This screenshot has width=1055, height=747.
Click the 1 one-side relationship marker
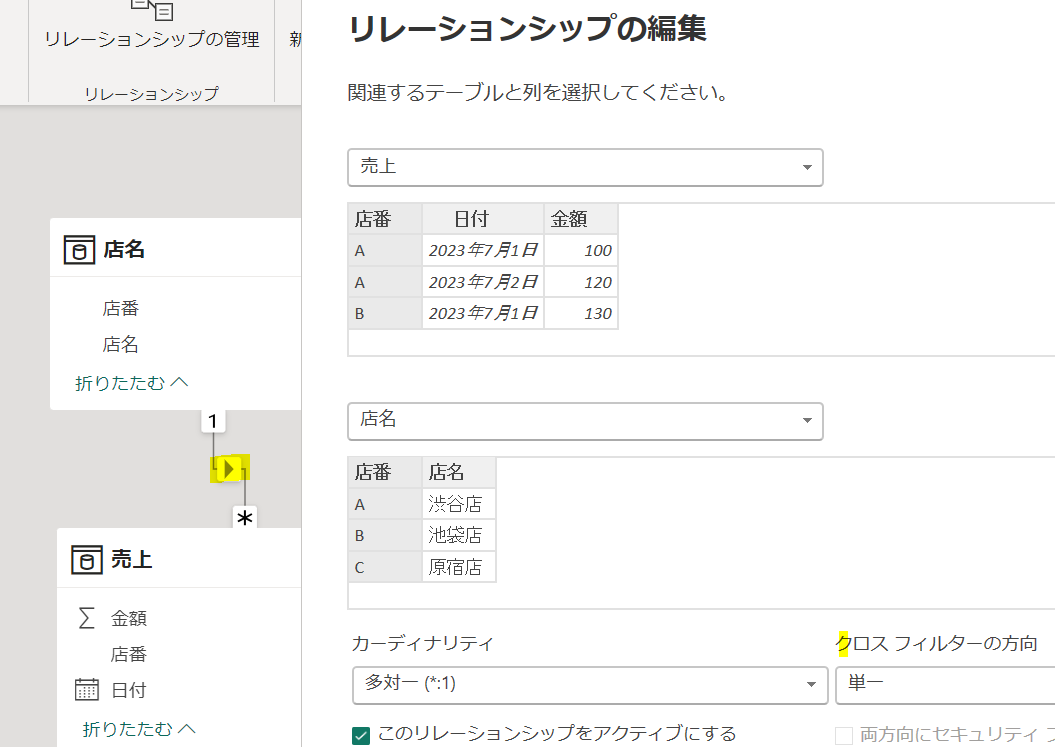coord(212,422)
